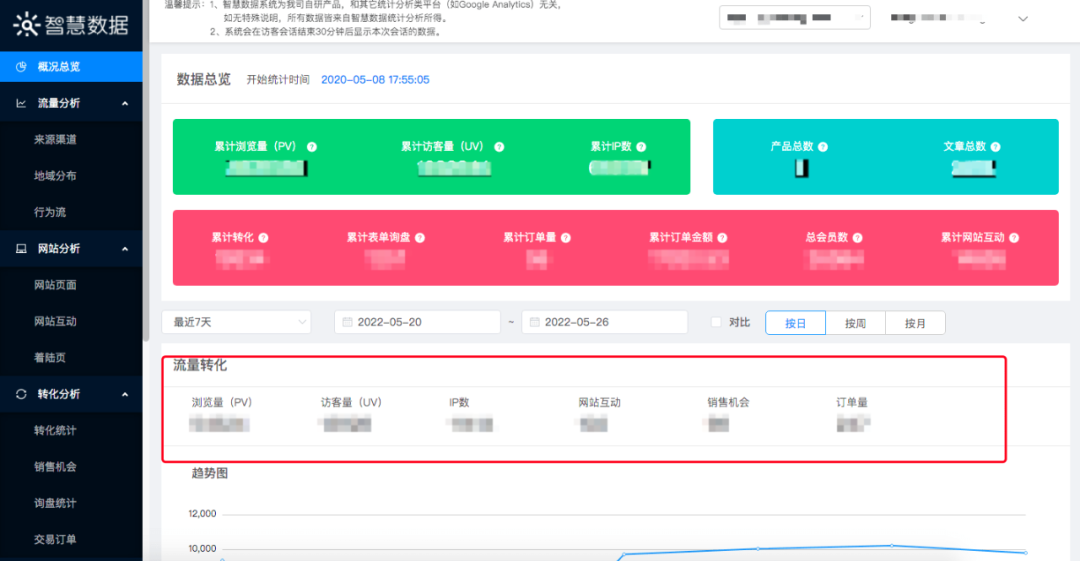1080x561 pixels.
Task: Click the start date field 2022-05-20
Action: tap(417, 322)
